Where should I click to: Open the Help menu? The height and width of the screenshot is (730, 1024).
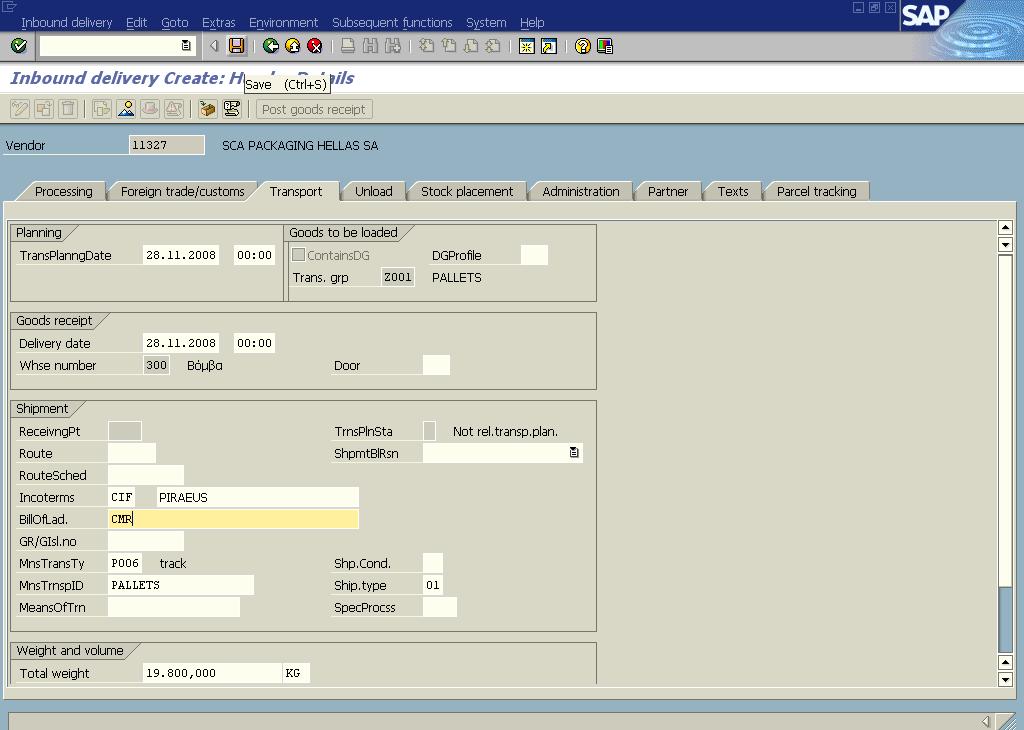pos(532,22)
